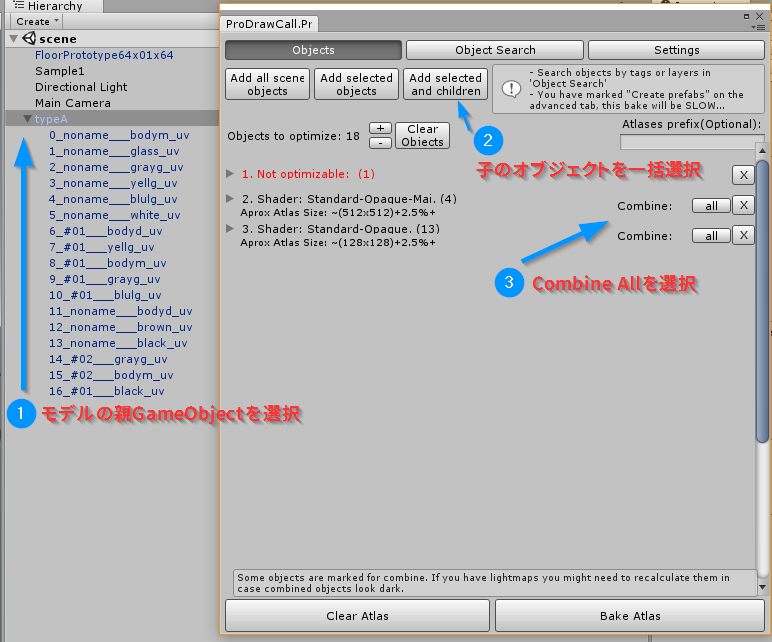Click Add all scene objects button
This screenshot has height=642, width=772.
[267, 84]
